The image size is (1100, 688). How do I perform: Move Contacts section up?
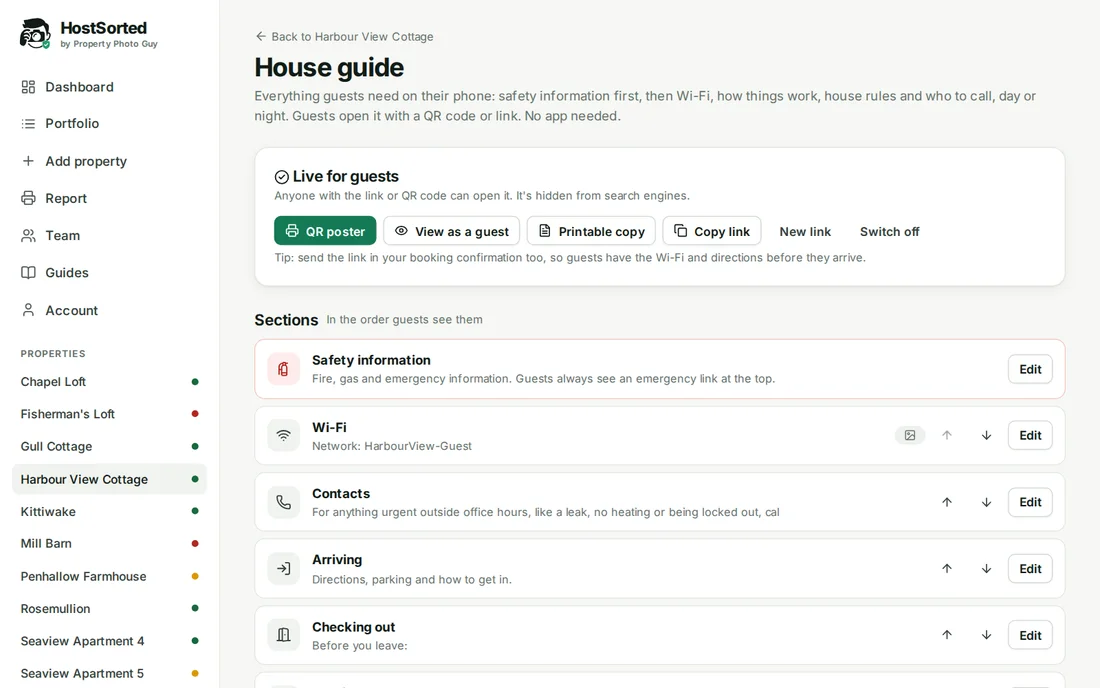[x=947, y=502]
